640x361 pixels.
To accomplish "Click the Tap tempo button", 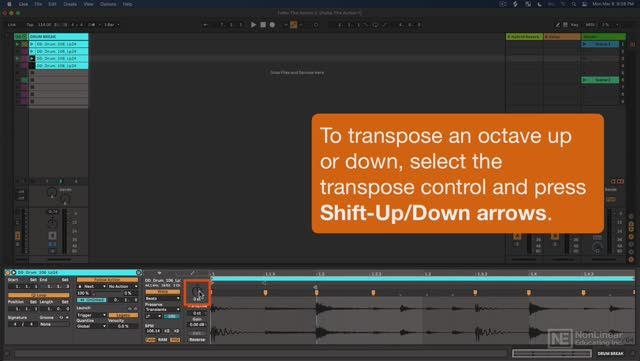I will pos(30,25).
